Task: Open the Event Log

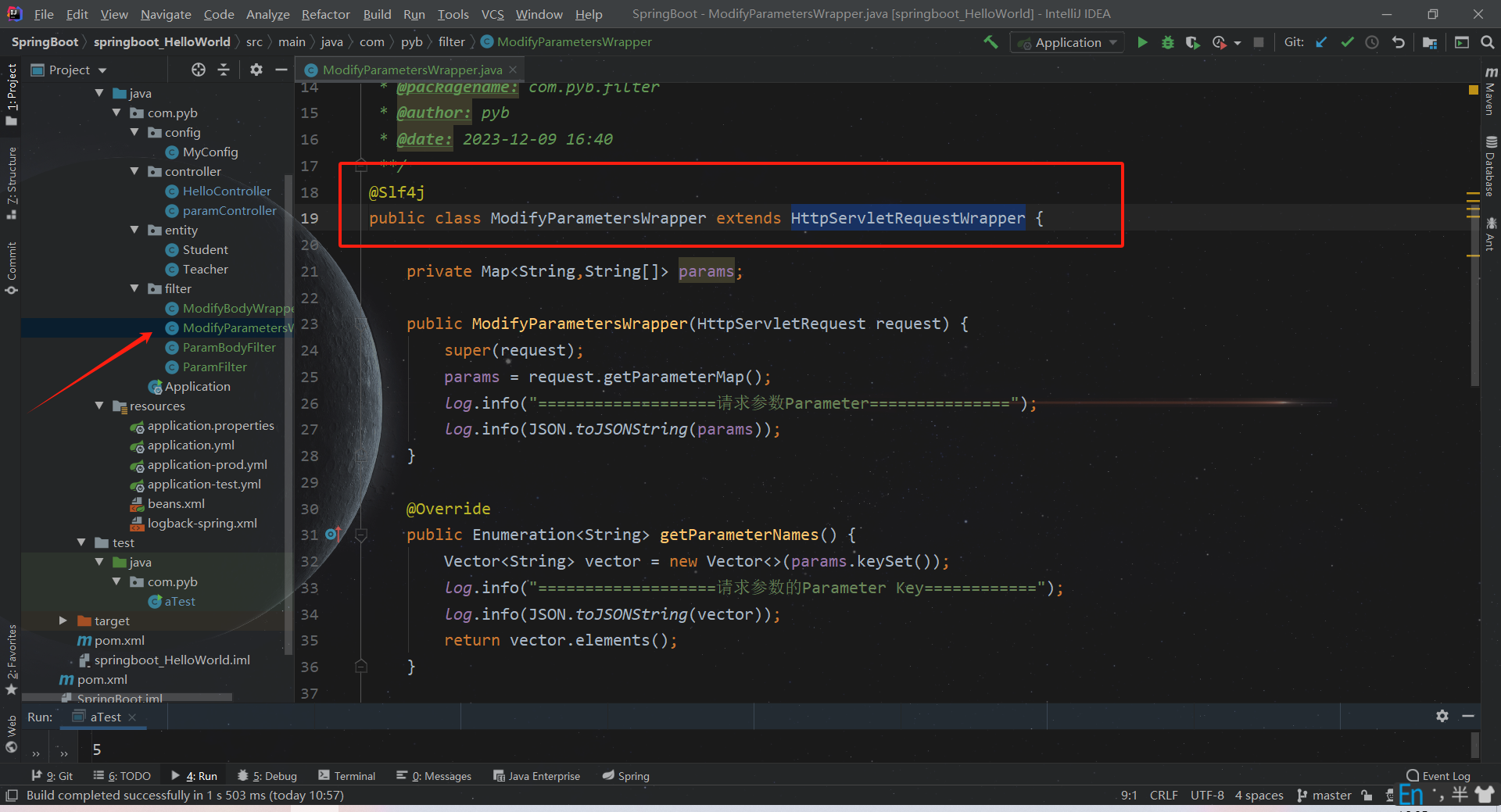Action: coord(1438,776)
